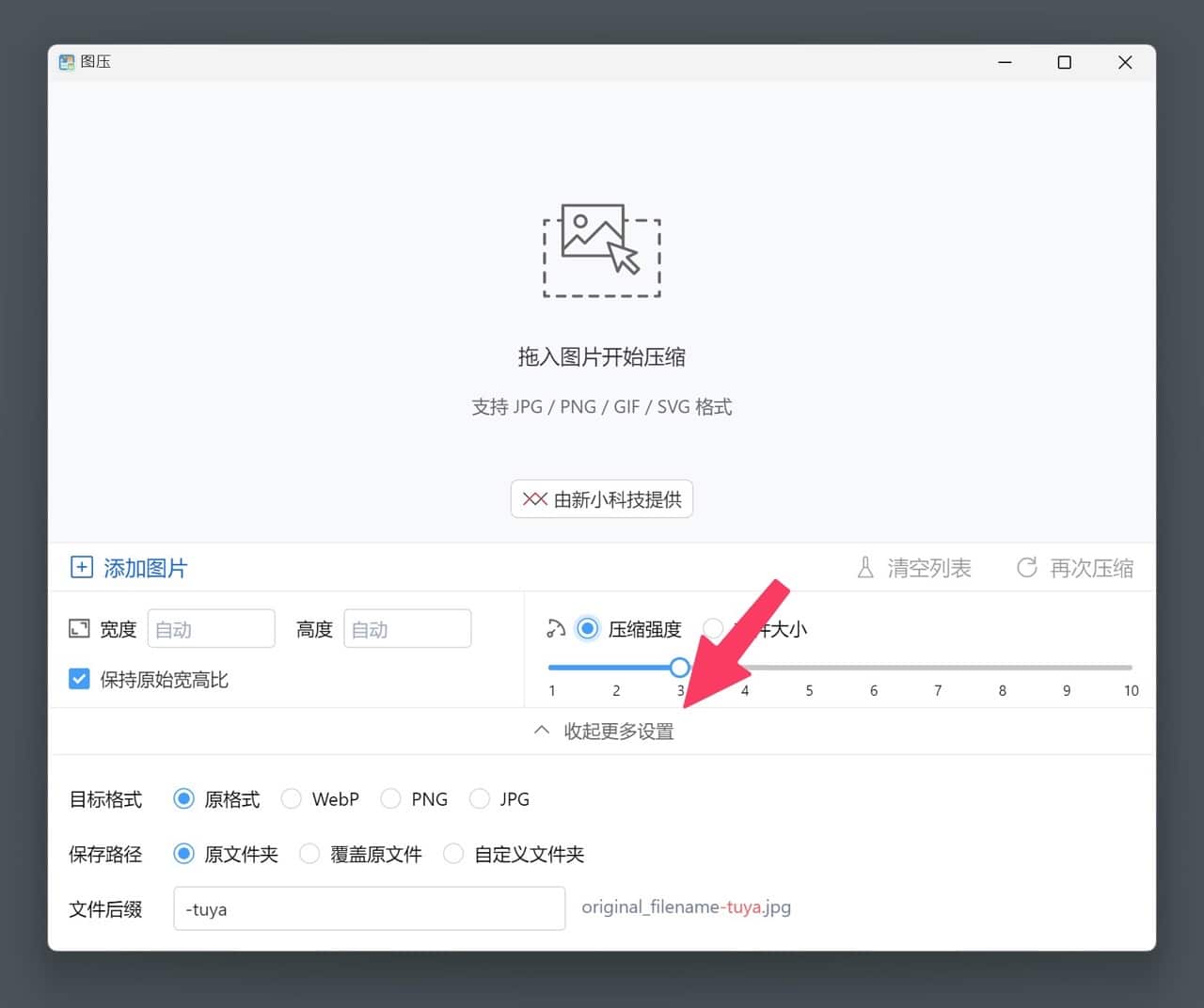
Task: Choose PNG as the target format
Action: point(390,799)
